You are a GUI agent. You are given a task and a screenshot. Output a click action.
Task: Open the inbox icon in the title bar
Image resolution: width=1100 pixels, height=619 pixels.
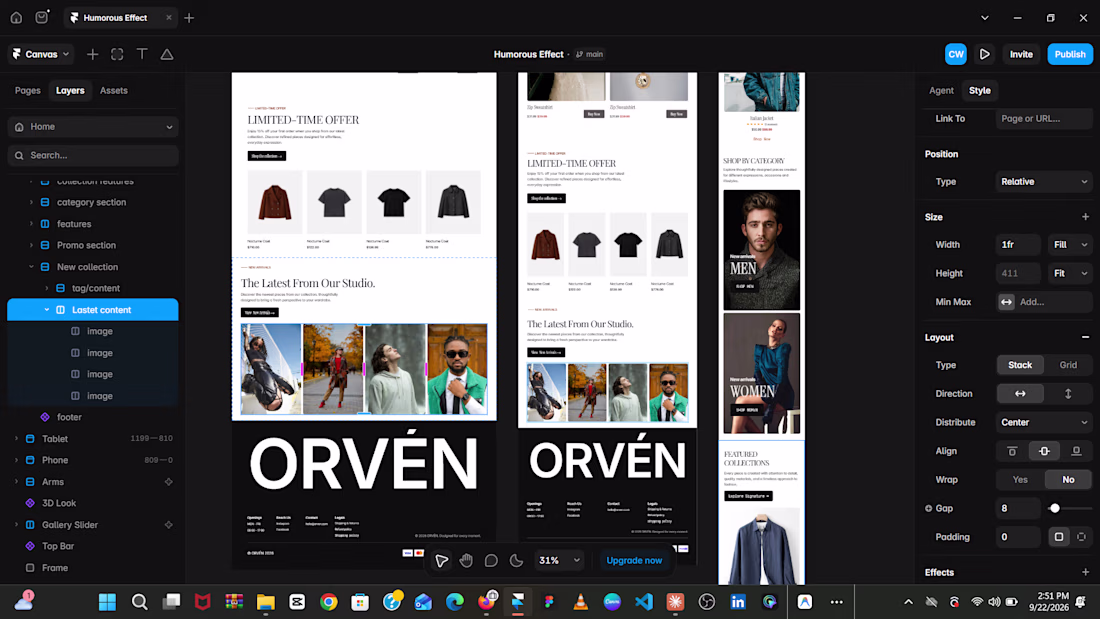pos(42,18)
